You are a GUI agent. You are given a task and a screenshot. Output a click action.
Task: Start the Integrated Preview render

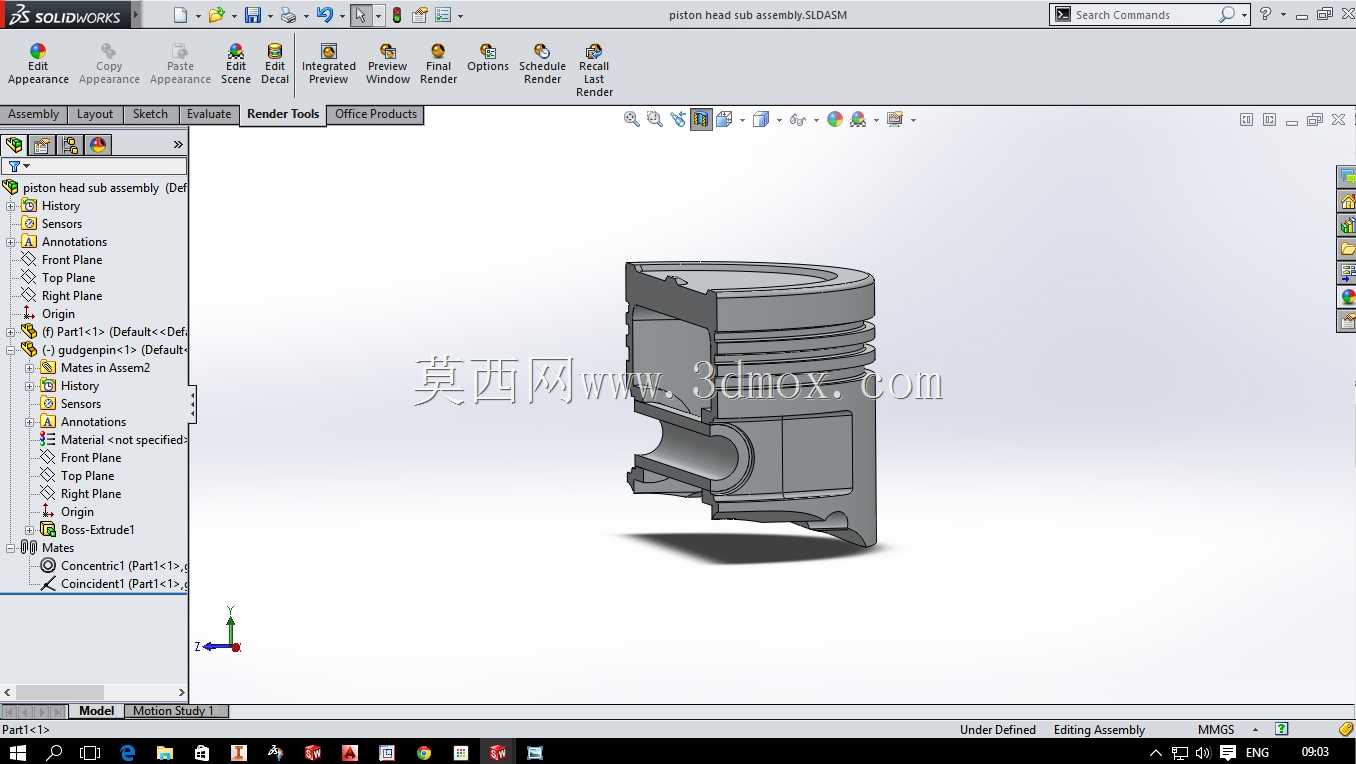(x=328, y=64)
